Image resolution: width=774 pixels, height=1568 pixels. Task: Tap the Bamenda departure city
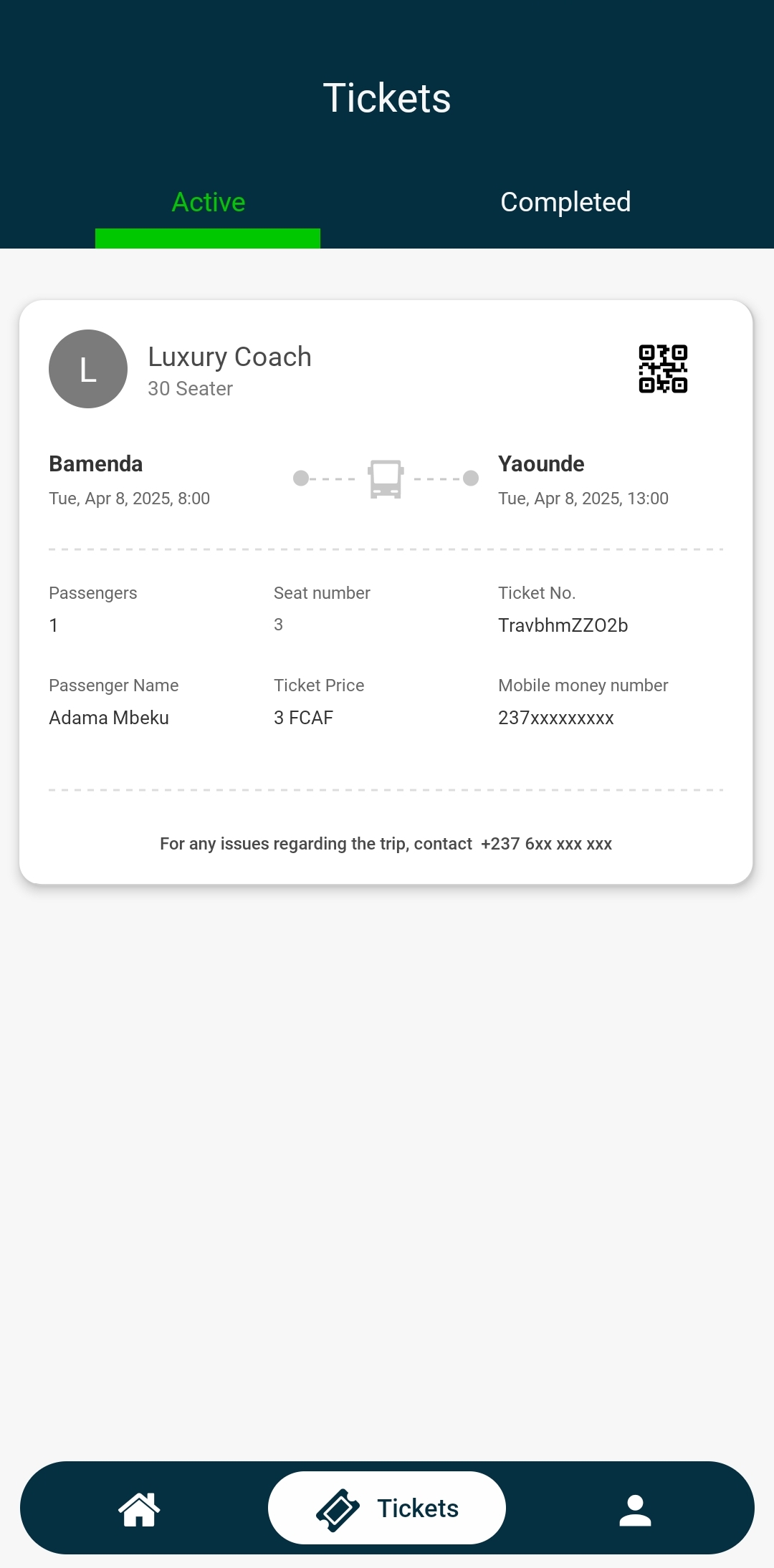coord(96,464)
